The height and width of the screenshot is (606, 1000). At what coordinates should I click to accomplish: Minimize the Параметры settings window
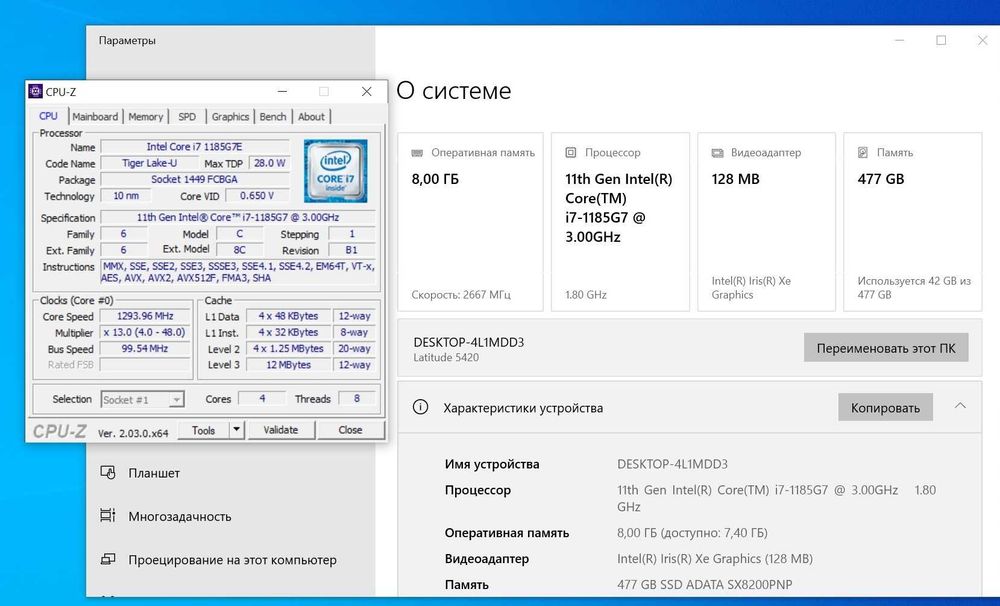pyautogui.click(x=899, y=40)
